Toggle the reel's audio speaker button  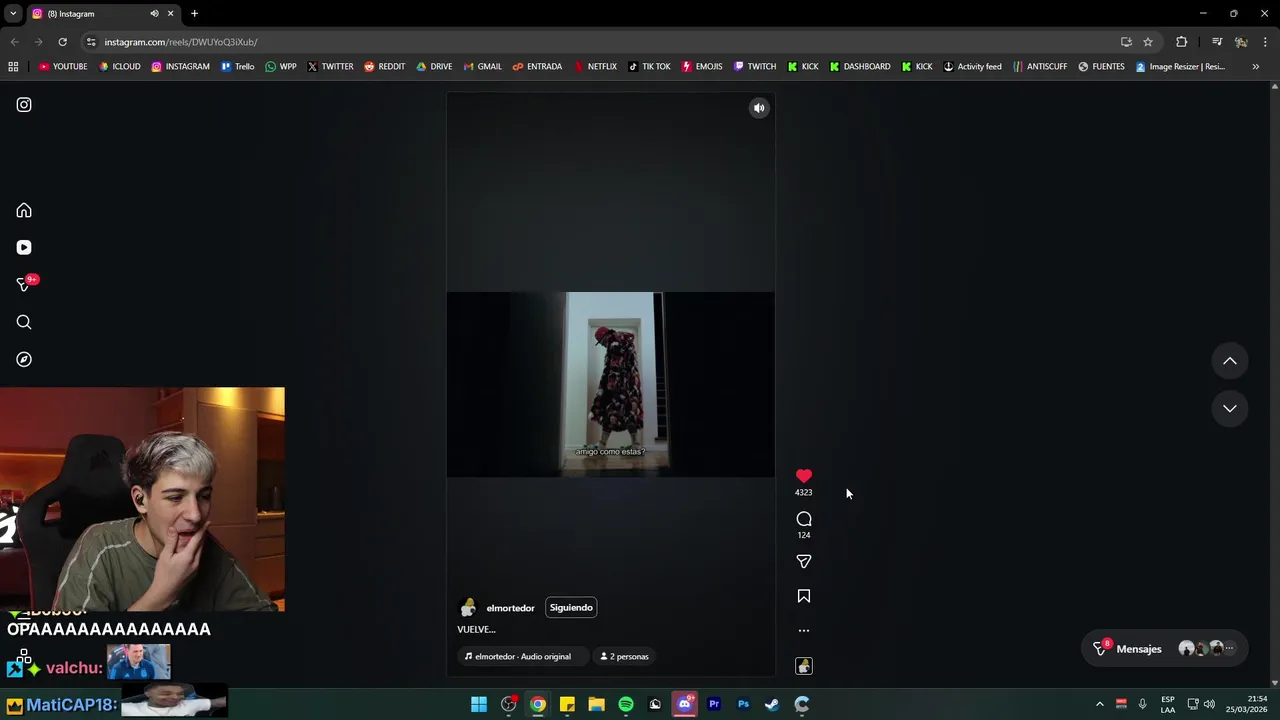[x=759, y=108]
